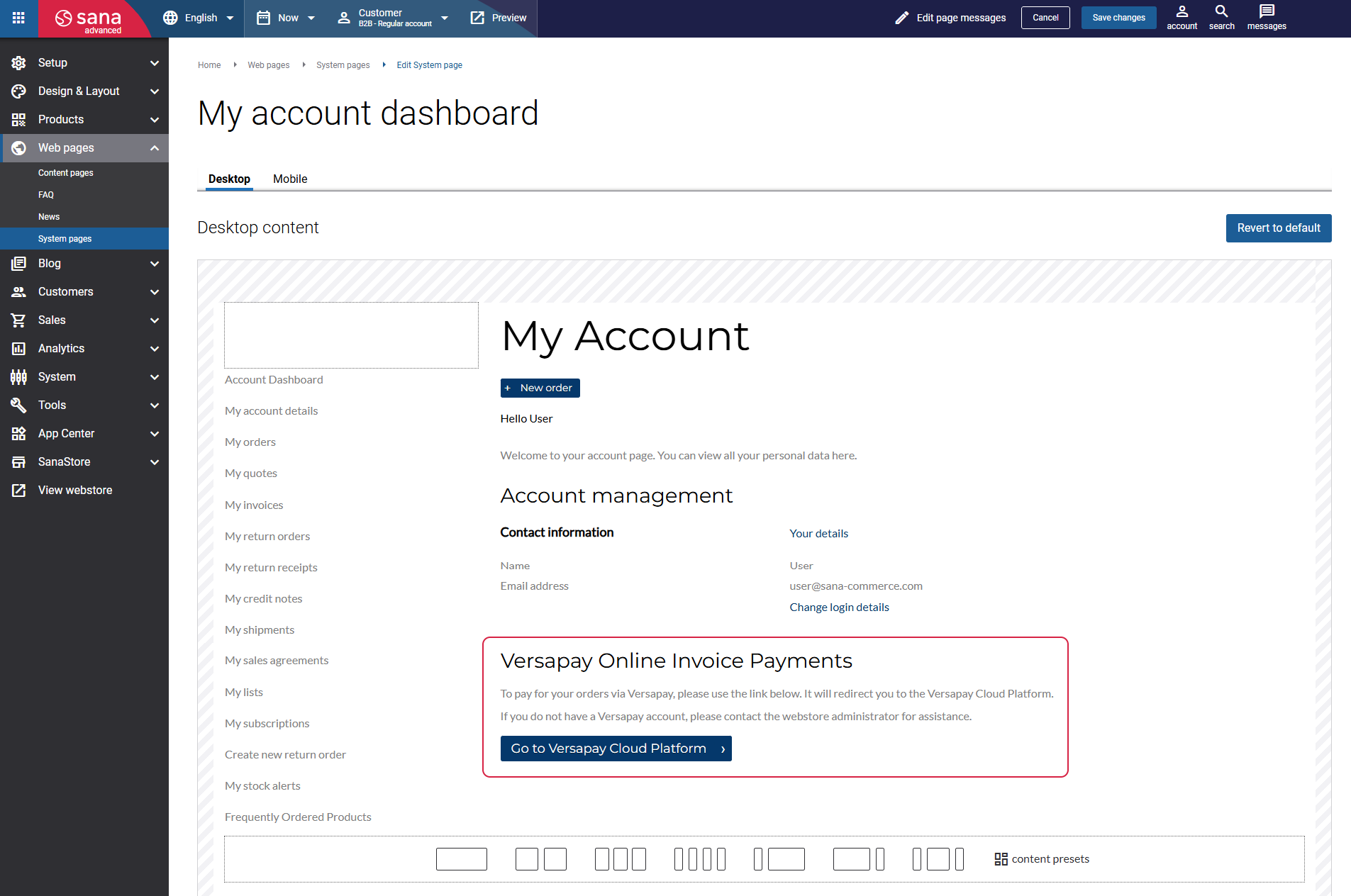Viewport: 1351px width, 896px height.
Task: Select System pages submenu item
Action: (84, 239)
